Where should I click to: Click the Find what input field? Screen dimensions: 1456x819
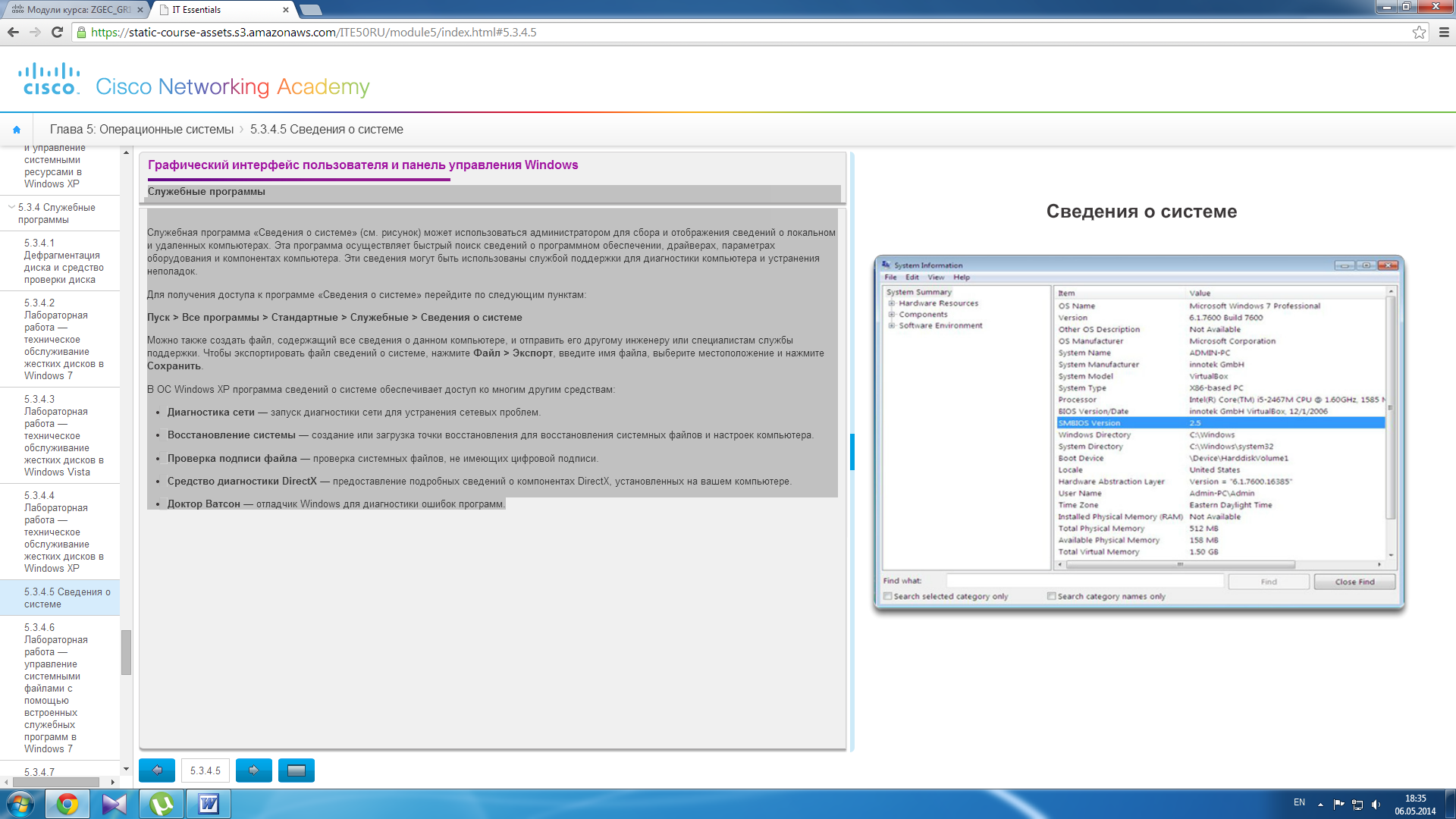[x=1085, y=581]
